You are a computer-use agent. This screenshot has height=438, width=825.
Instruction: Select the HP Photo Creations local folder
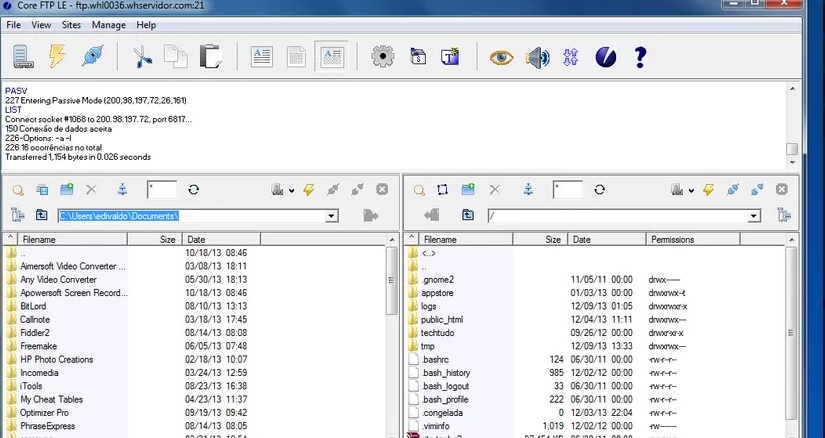tap(57, 360)
